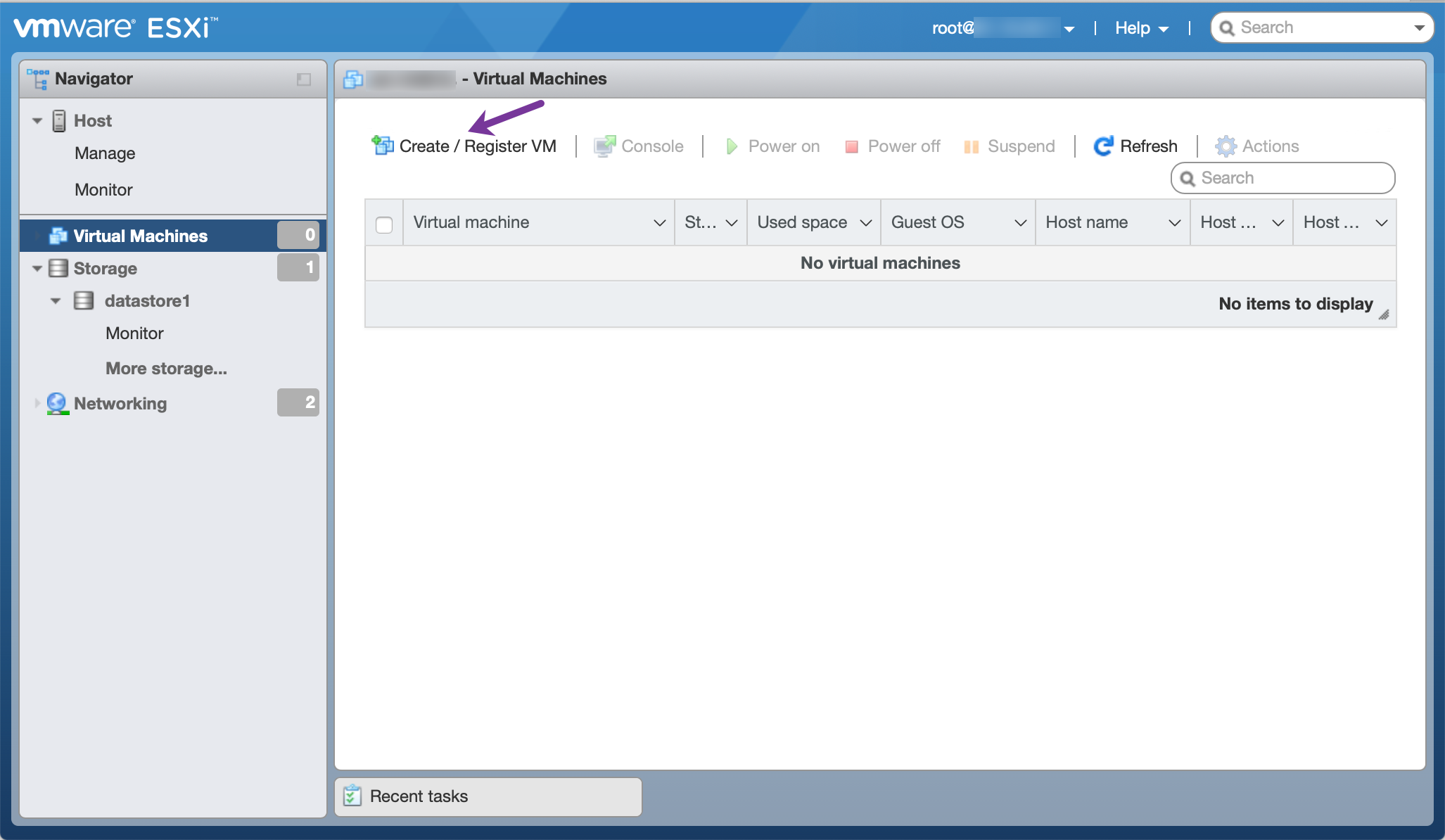Image resolution: width=1445 pixels, height=840 pixels.
Task: Click the Console monitor icon
Action: click(x=604, y=146)
